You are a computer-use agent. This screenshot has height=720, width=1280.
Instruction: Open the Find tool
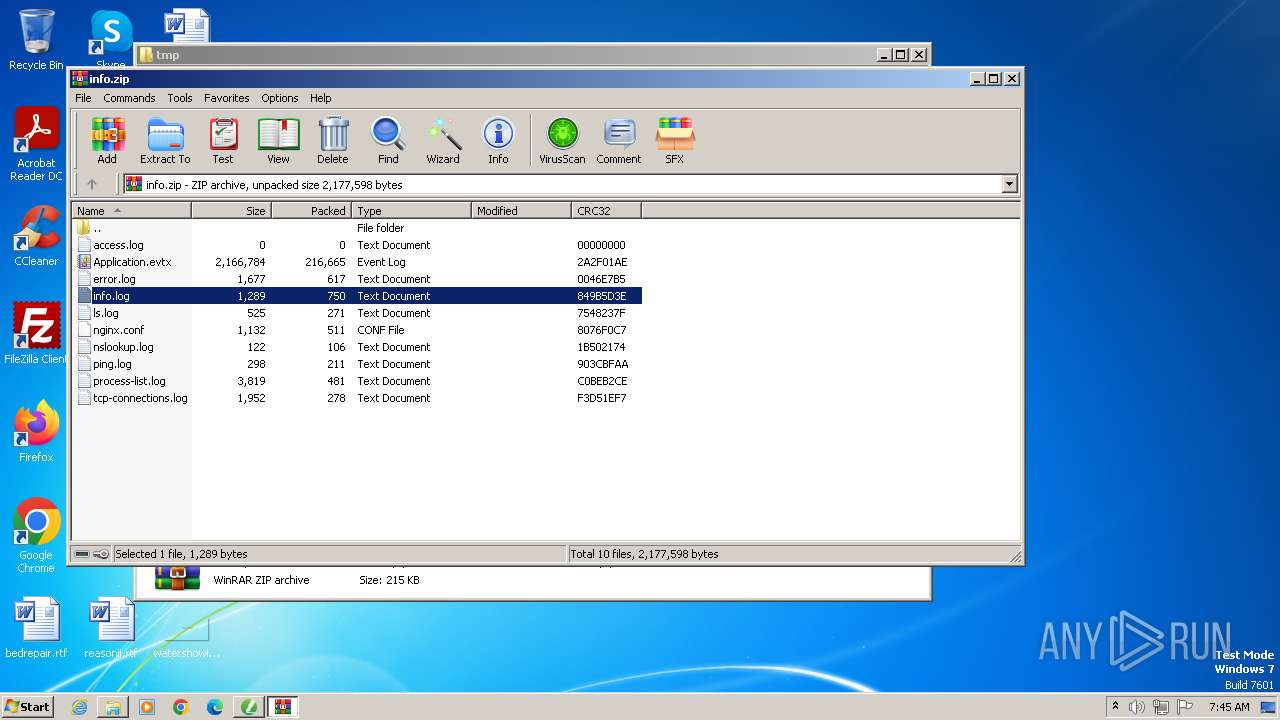[388, 141]
